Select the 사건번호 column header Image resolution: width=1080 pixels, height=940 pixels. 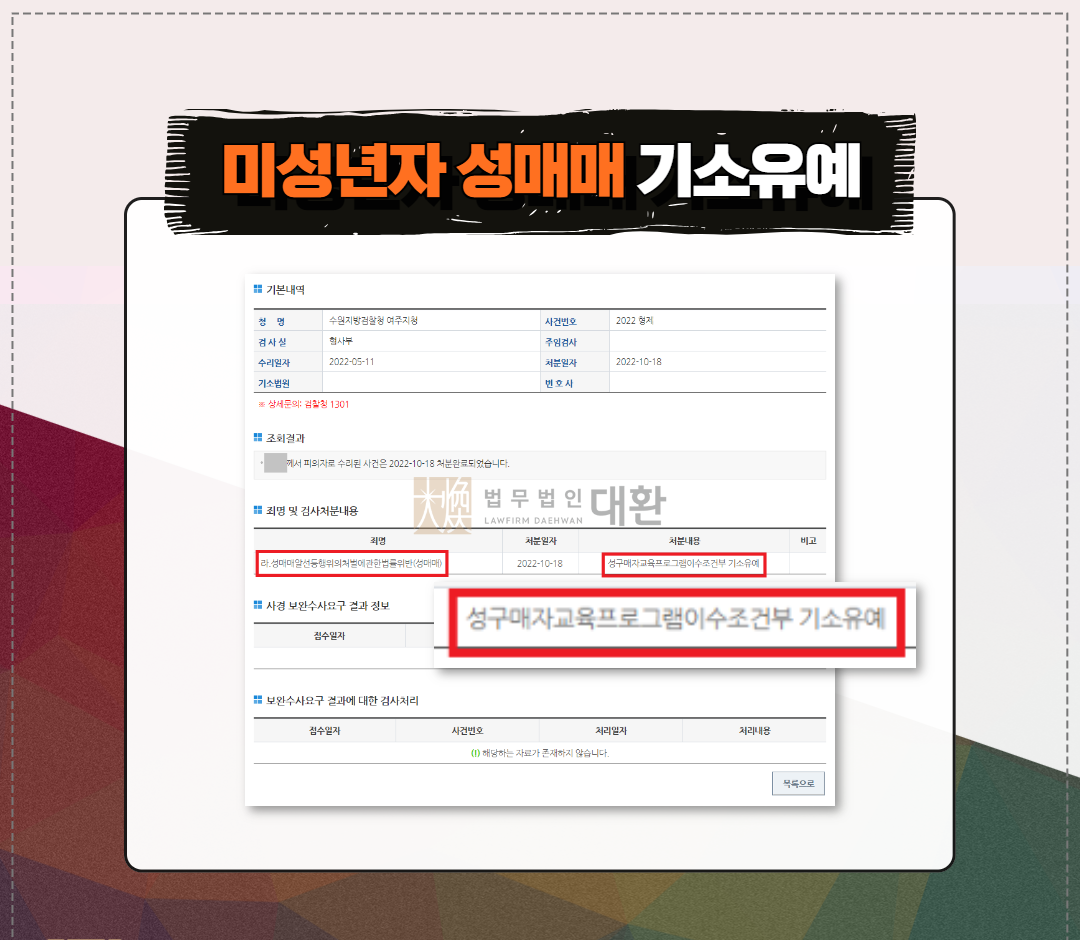(x=467, y=730)
